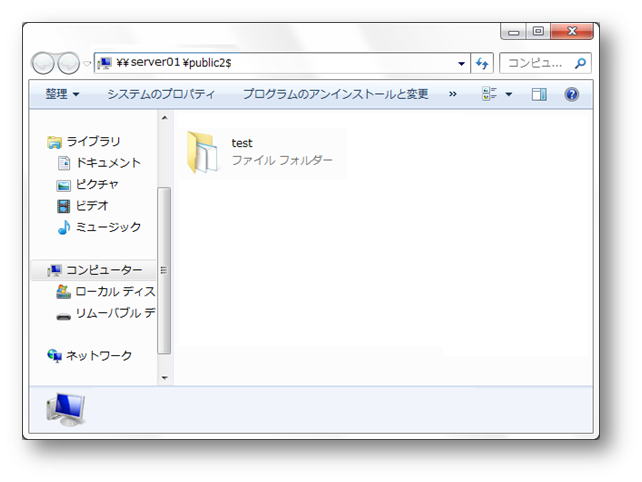Click into the search box
This screenshot has width=642, height=482.
point(545,63)
